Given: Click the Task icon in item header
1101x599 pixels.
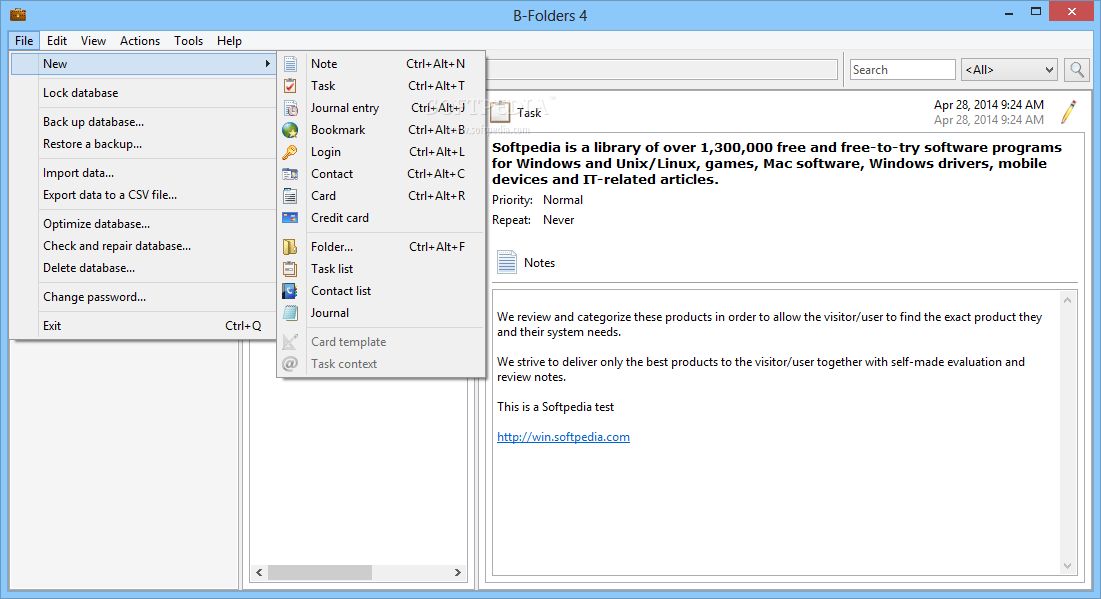Looking at the screenshot, I should [x=500, y=112].
